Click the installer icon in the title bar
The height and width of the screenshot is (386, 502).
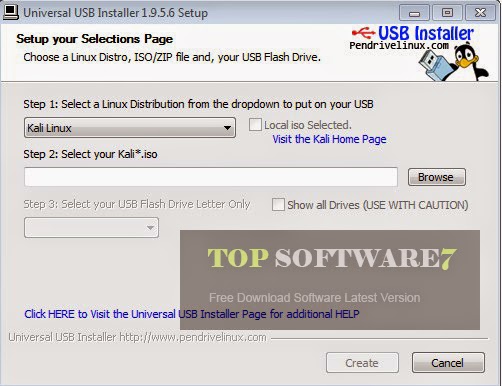11,12
